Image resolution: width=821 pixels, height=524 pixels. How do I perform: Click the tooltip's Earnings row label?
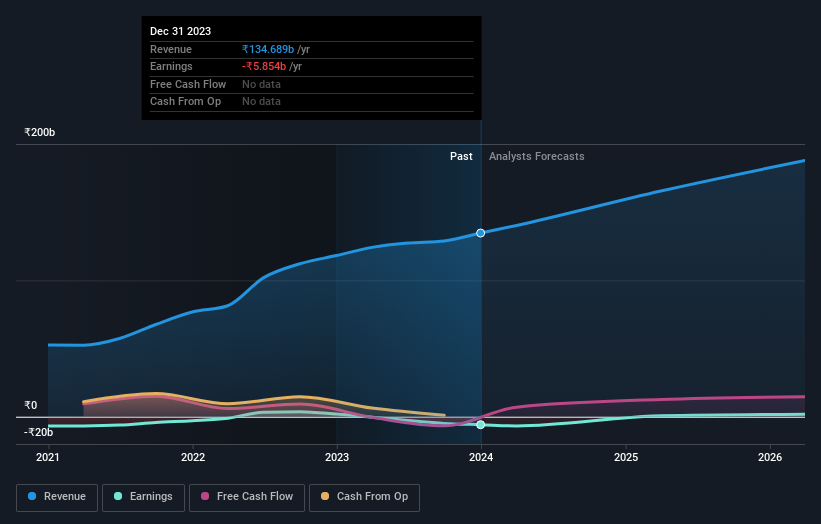tap(171, 66)
